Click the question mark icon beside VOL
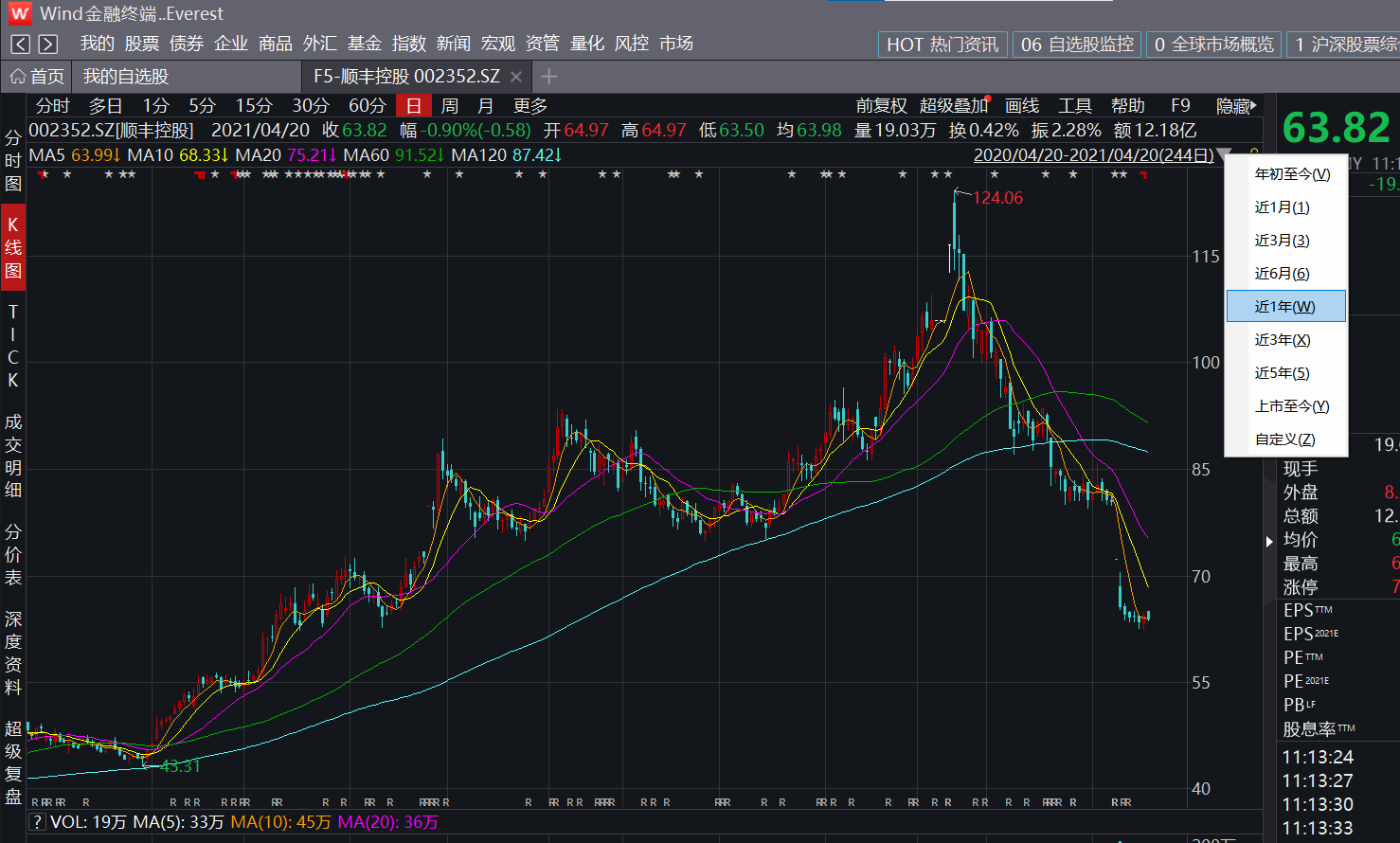 click(x=37, y=822)
